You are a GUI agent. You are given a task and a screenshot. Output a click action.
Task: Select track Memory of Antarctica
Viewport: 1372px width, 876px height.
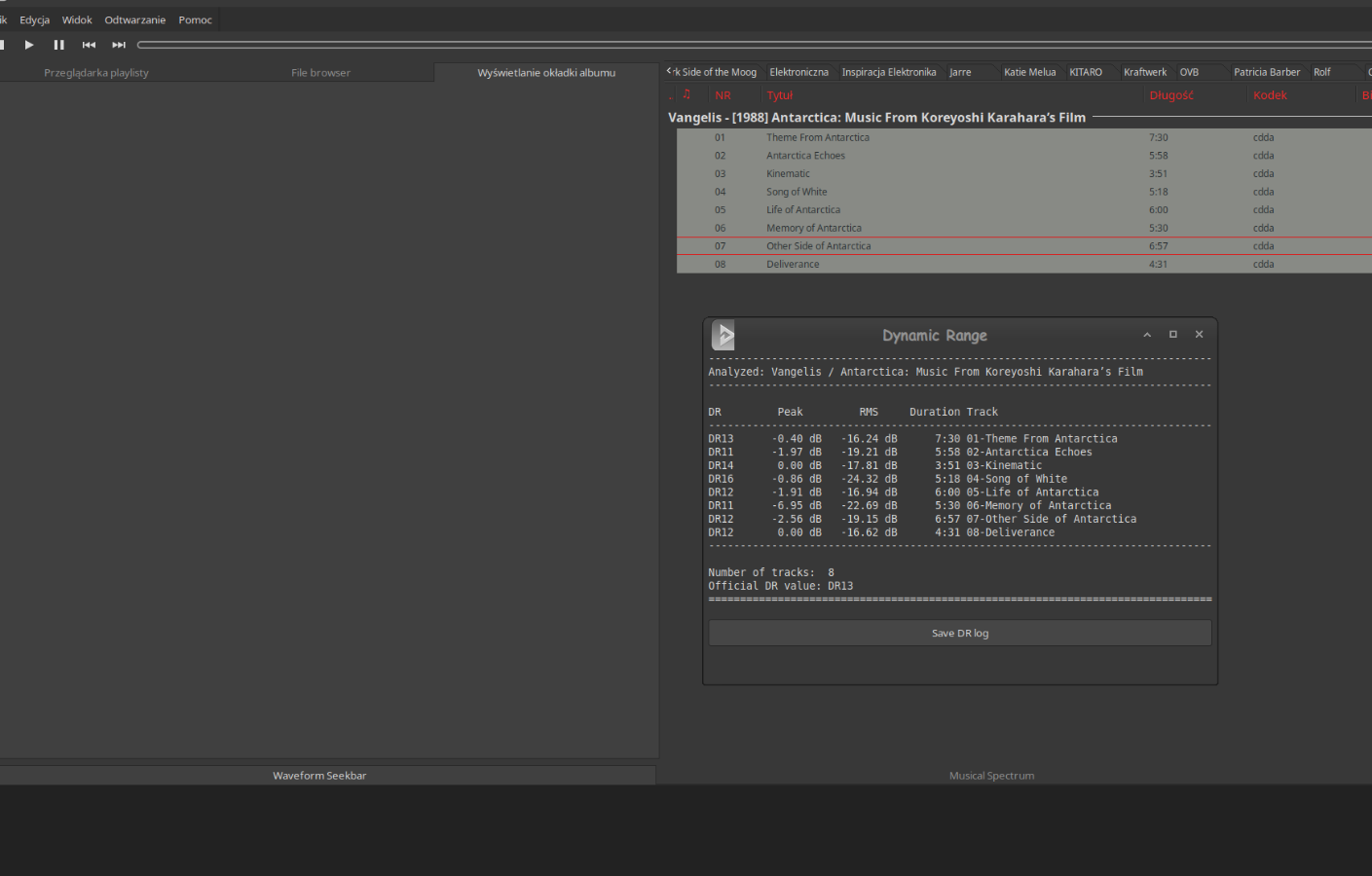[x=1024, y=228]
